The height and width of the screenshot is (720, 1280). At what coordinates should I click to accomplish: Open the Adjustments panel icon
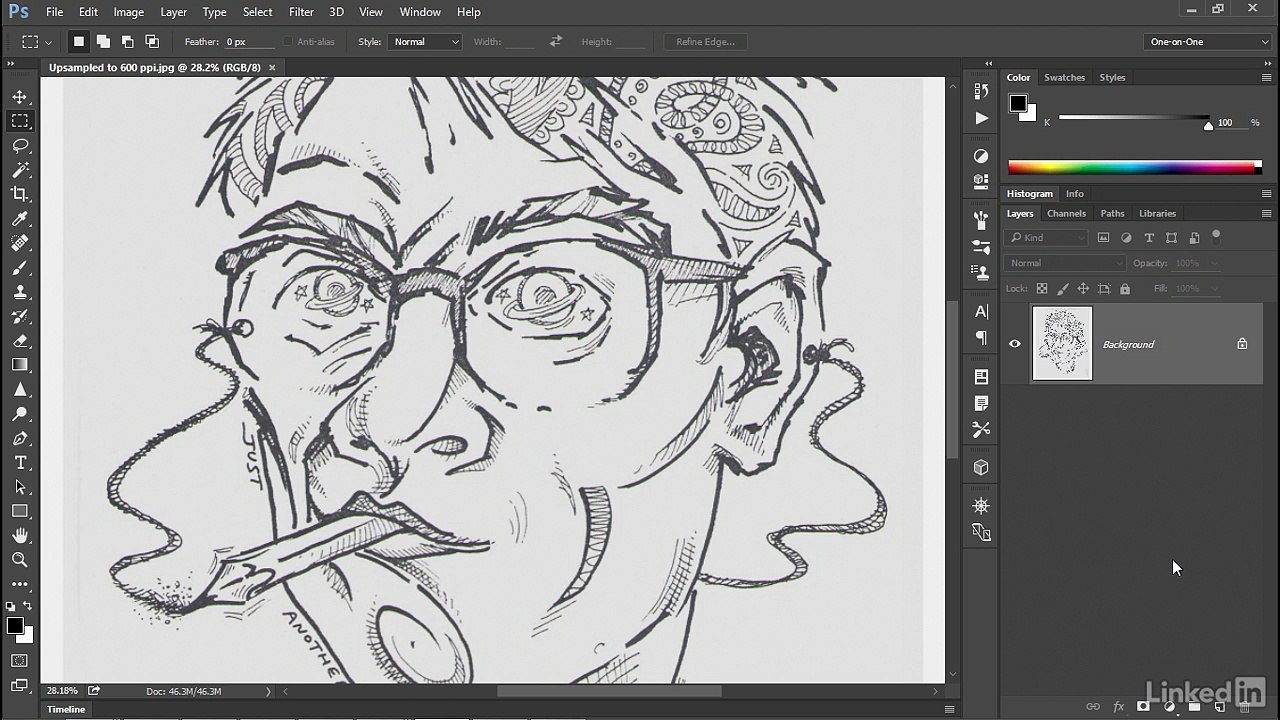tap(981, 156)
